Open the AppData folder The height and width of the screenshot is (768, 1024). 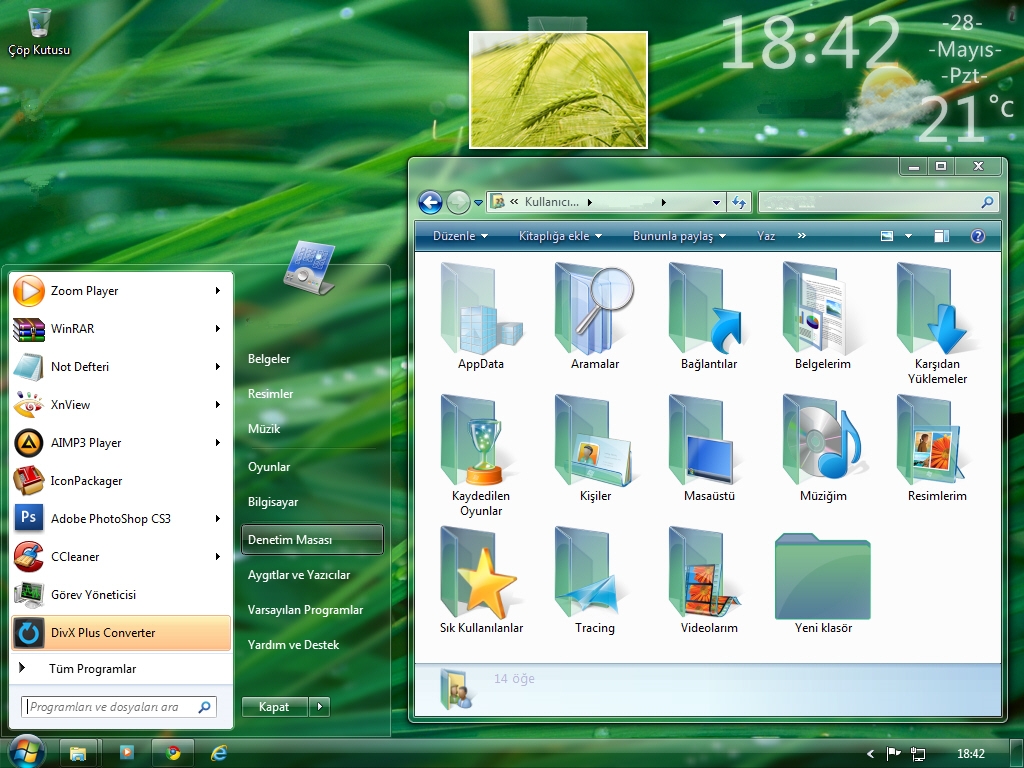tap(481, 317)
